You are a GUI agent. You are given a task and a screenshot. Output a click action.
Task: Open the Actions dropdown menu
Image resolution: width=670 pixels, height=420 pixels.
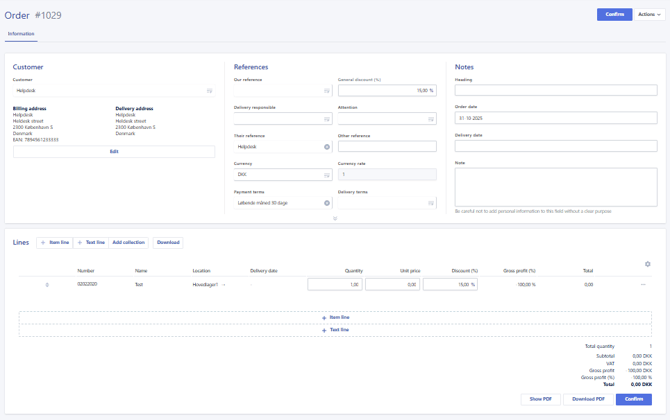649,15
